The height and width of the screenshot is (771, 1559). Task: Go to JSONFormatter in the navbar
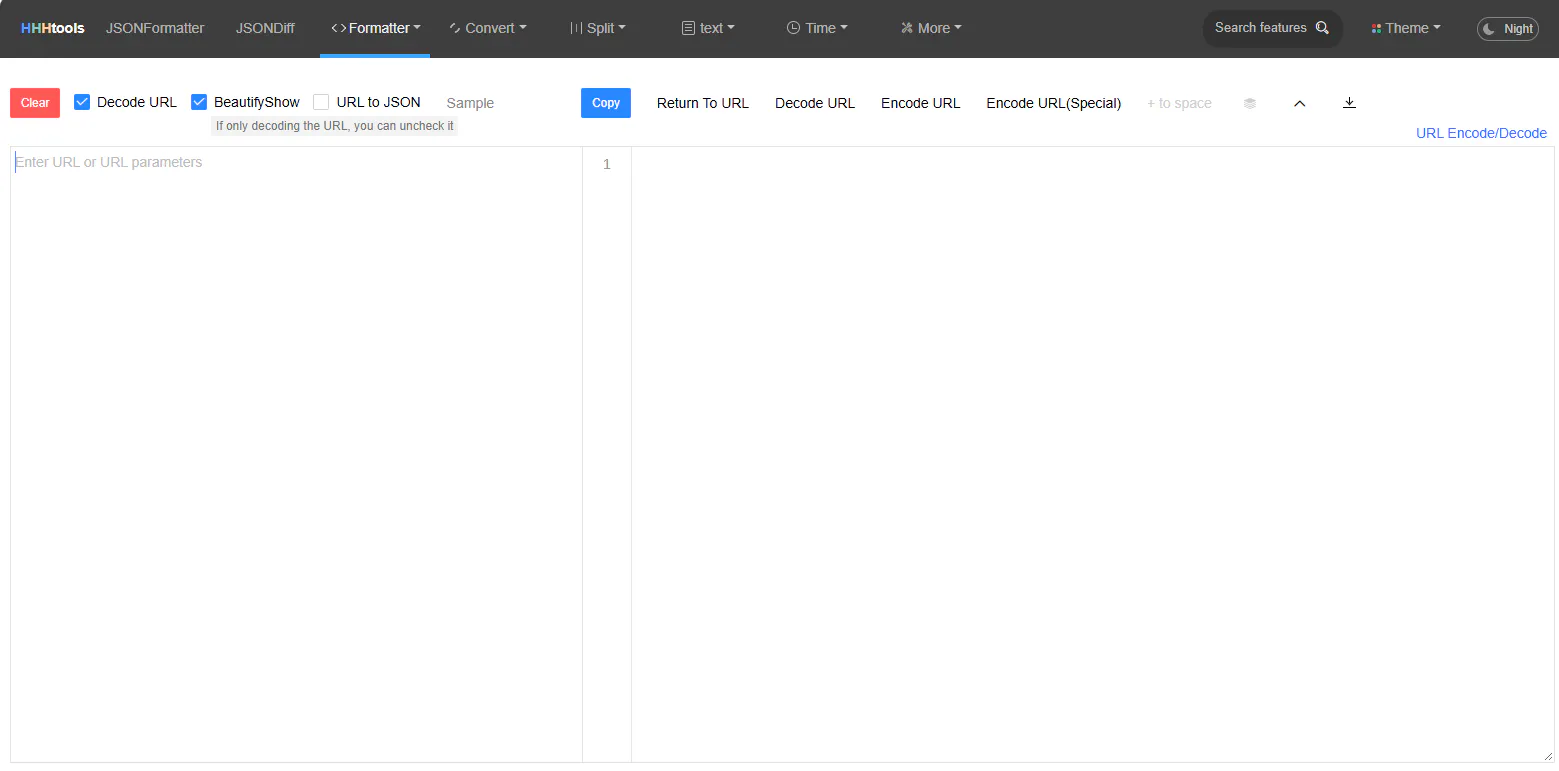(x=155, y=28)
